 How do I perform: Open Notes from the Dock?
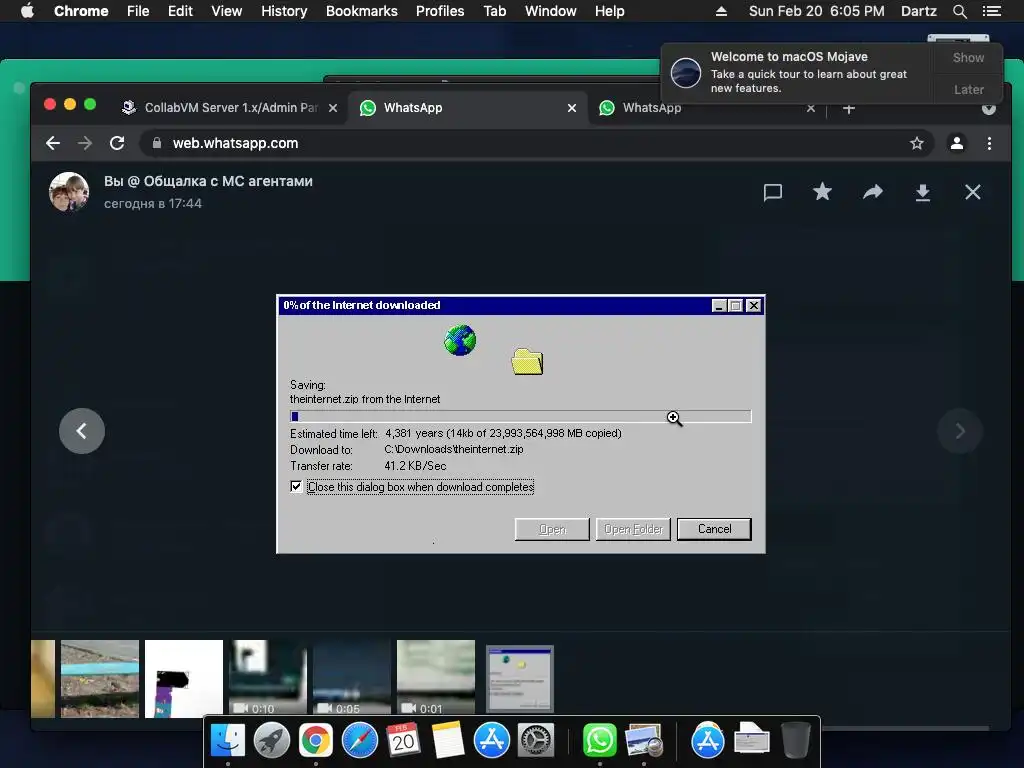(447, 741)
